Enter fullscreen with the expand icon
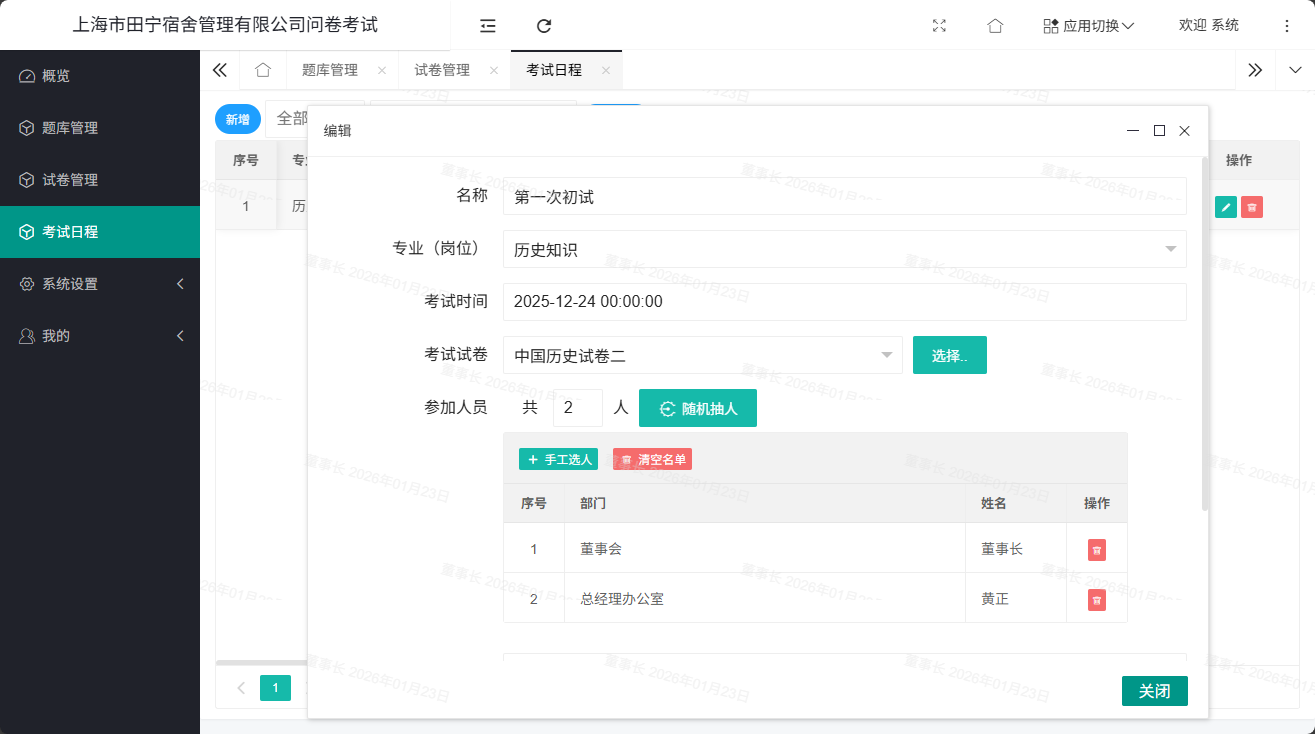 tap(938, 26)
